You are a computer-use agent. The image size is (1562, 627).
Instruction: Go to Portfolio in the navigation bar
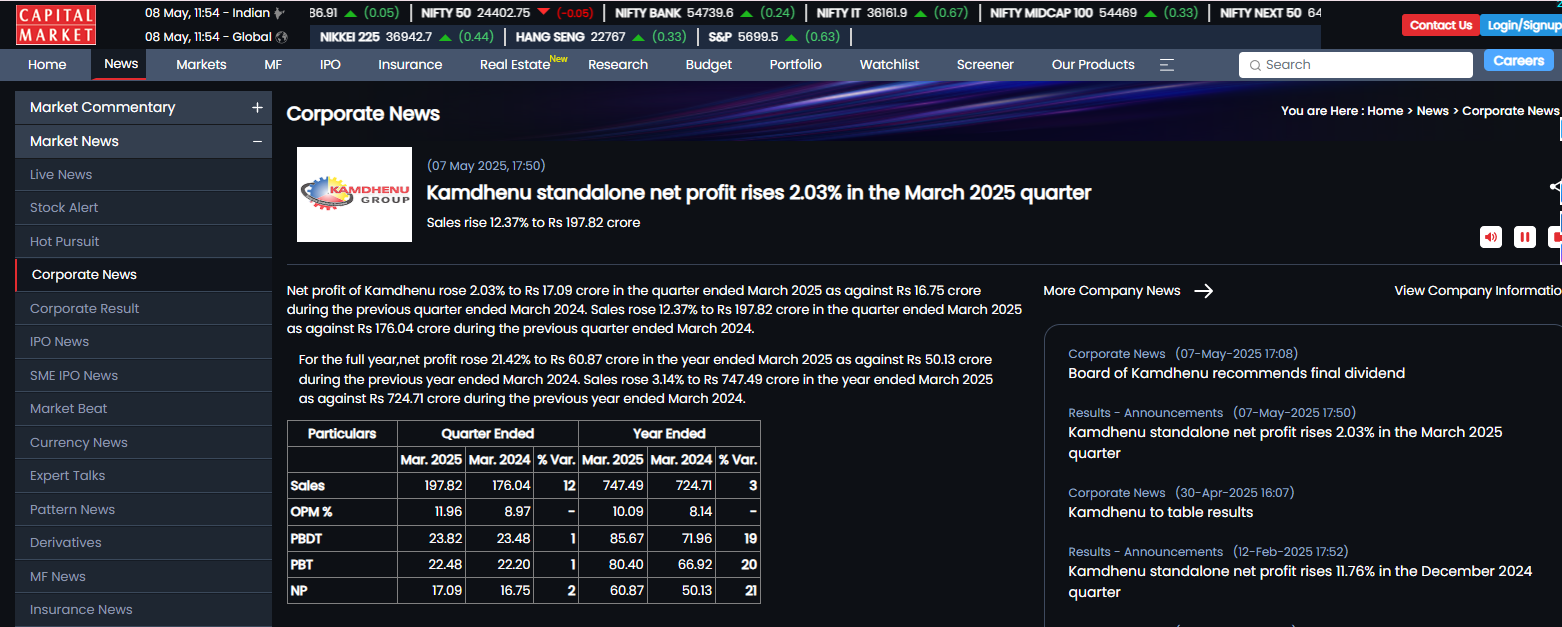796,65
